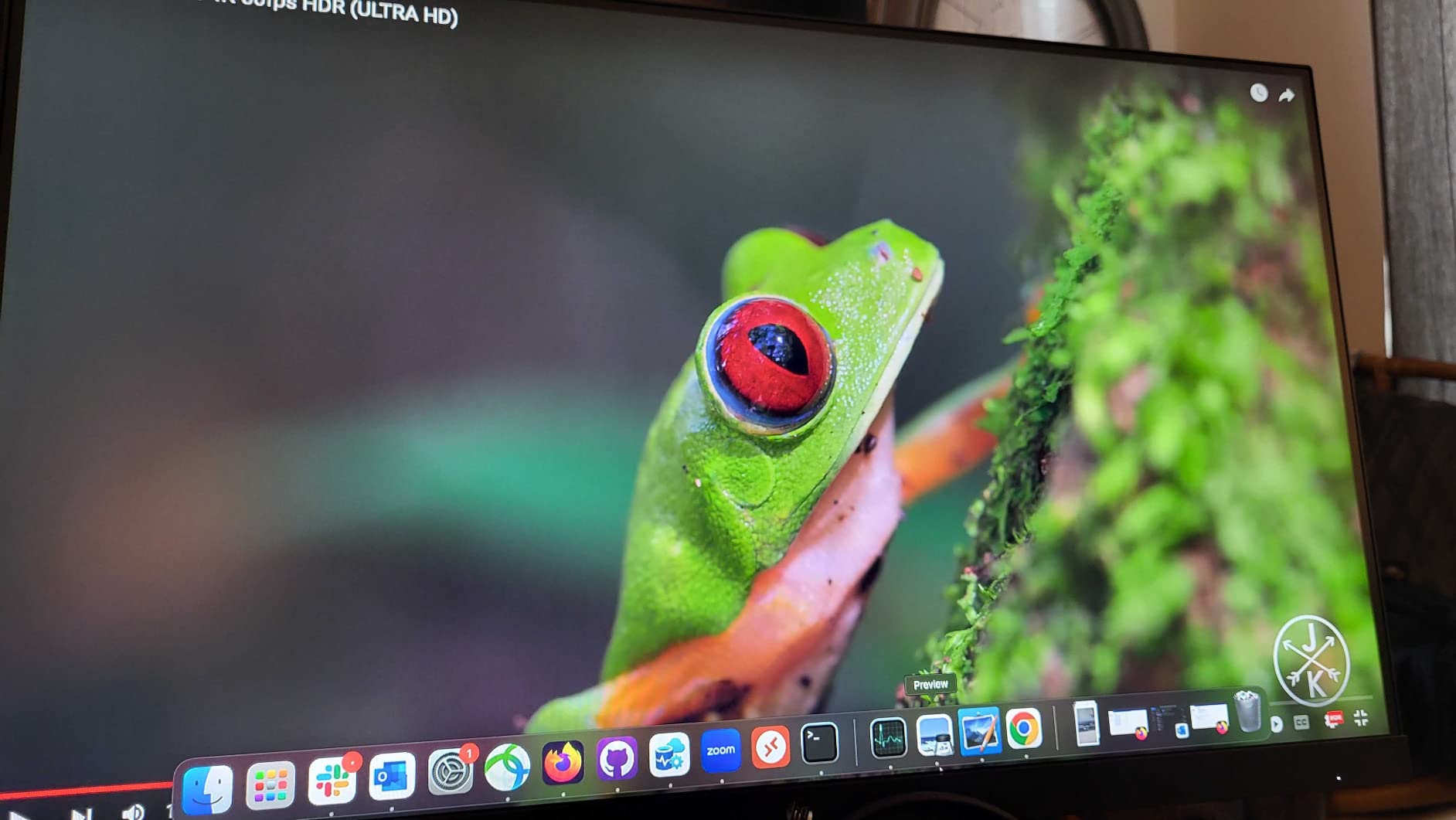Screen dimensions: 1456x820
Task: Open Activity Monitor from the dock
Action: point(888,737)
